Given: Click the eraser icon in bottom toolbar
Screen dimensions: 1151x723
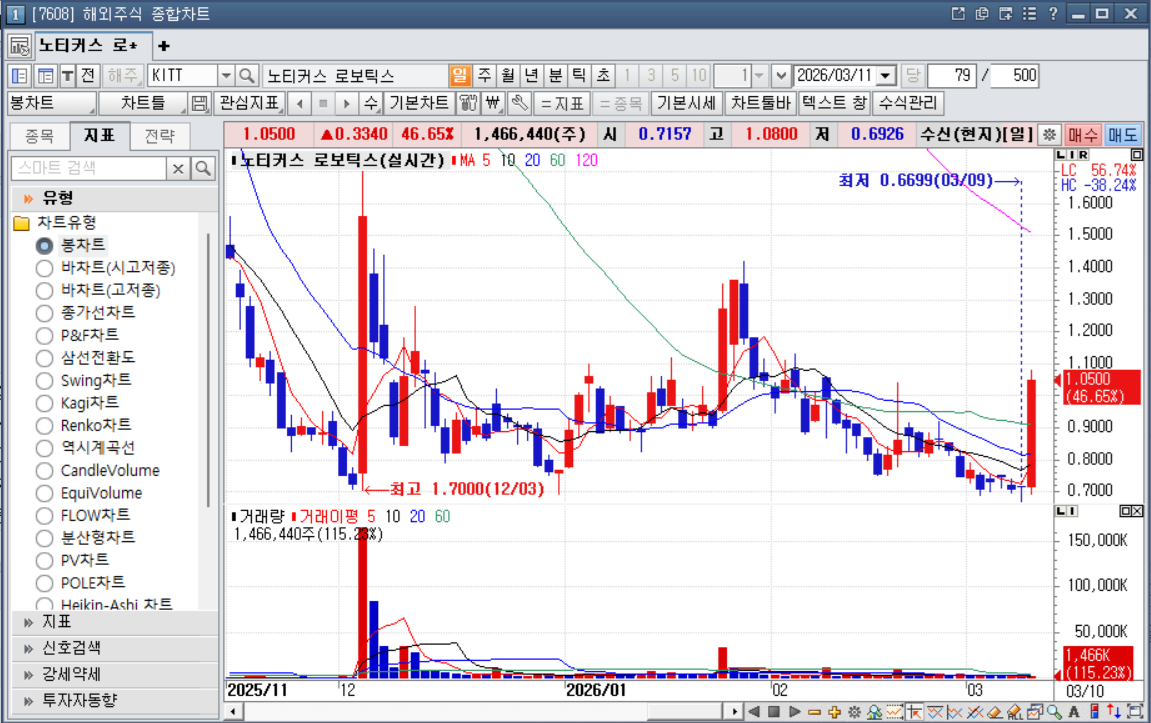Looking at the screenshot, I should click(x=994, y=712).
